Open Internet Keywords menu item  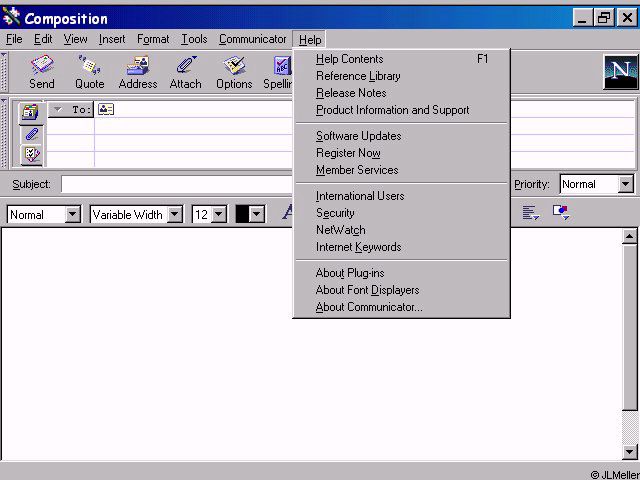402,247
